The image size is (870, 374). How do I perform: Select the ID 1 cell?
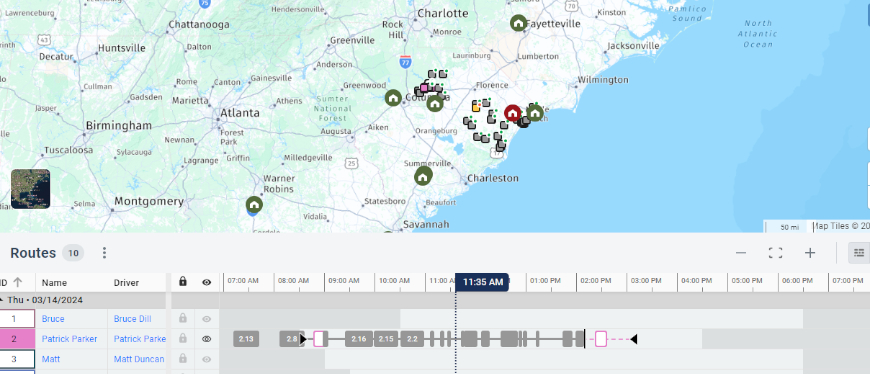17,319
